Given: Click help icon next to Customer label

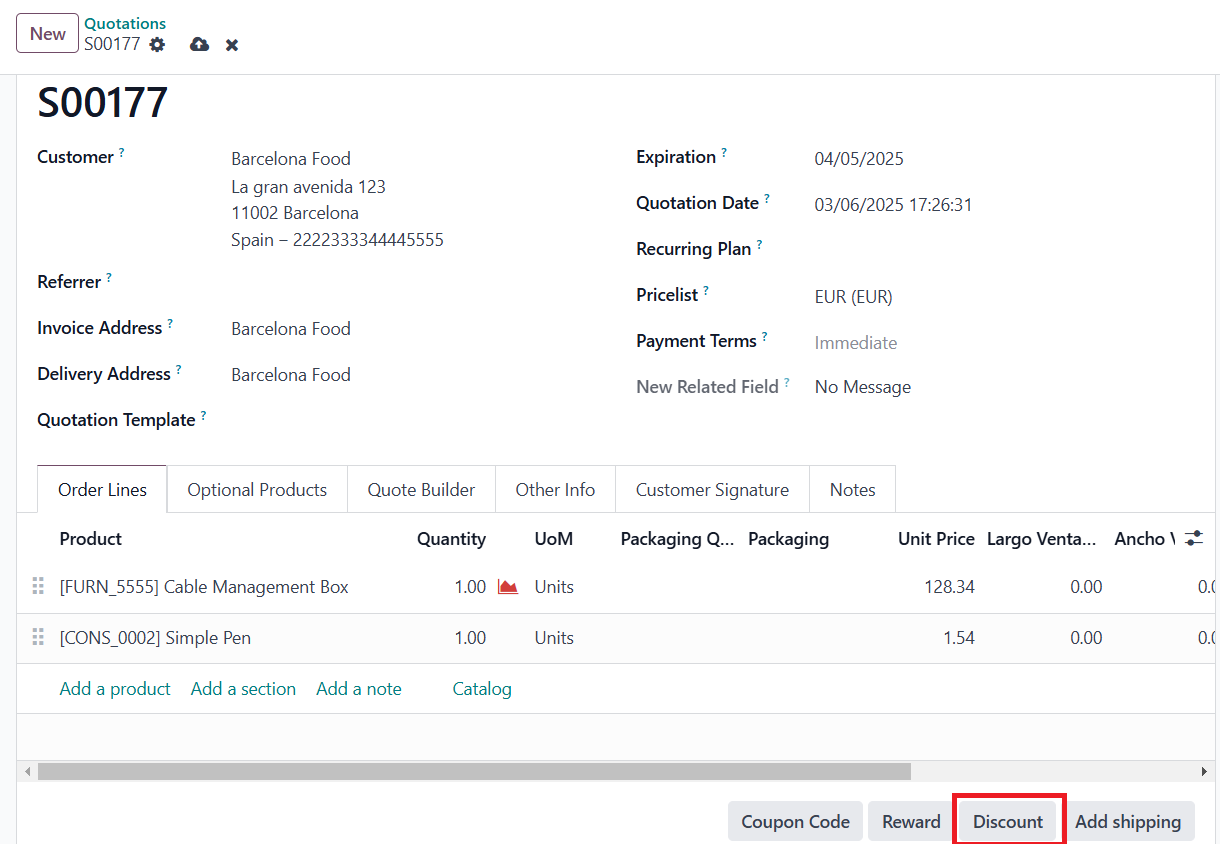Looking at the screenshot, I should tap(122, 153).
